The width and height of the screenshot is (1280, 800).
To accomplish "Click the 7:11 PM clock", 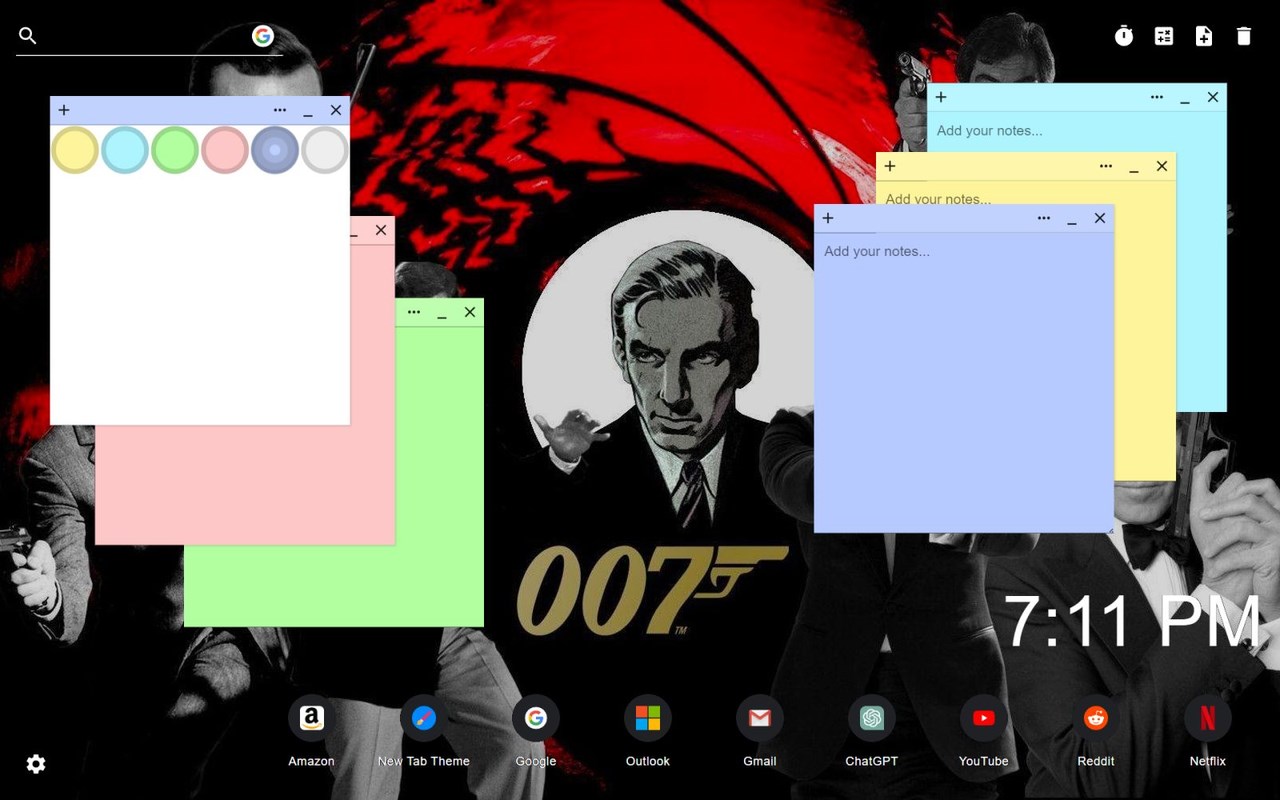I will (x=1132, y=622).
